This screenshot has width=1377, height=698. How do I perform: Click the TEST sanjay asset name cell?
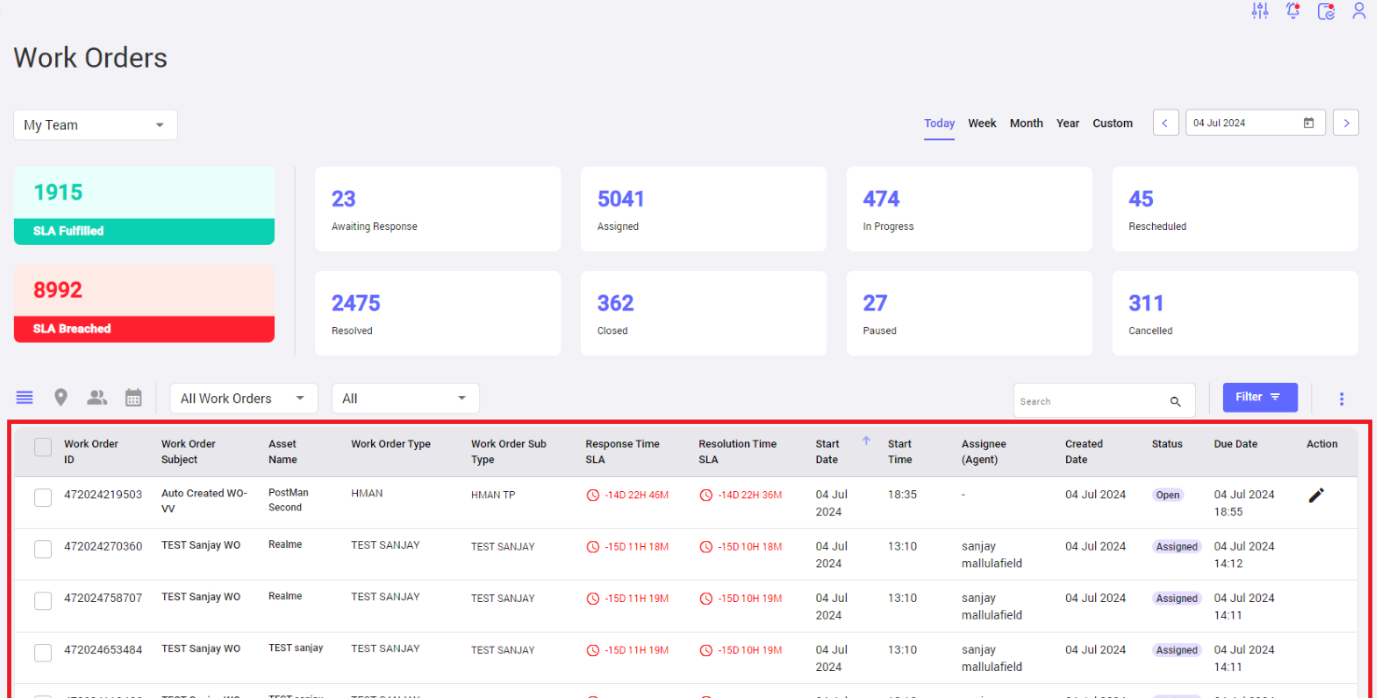[x=296, y=648]
